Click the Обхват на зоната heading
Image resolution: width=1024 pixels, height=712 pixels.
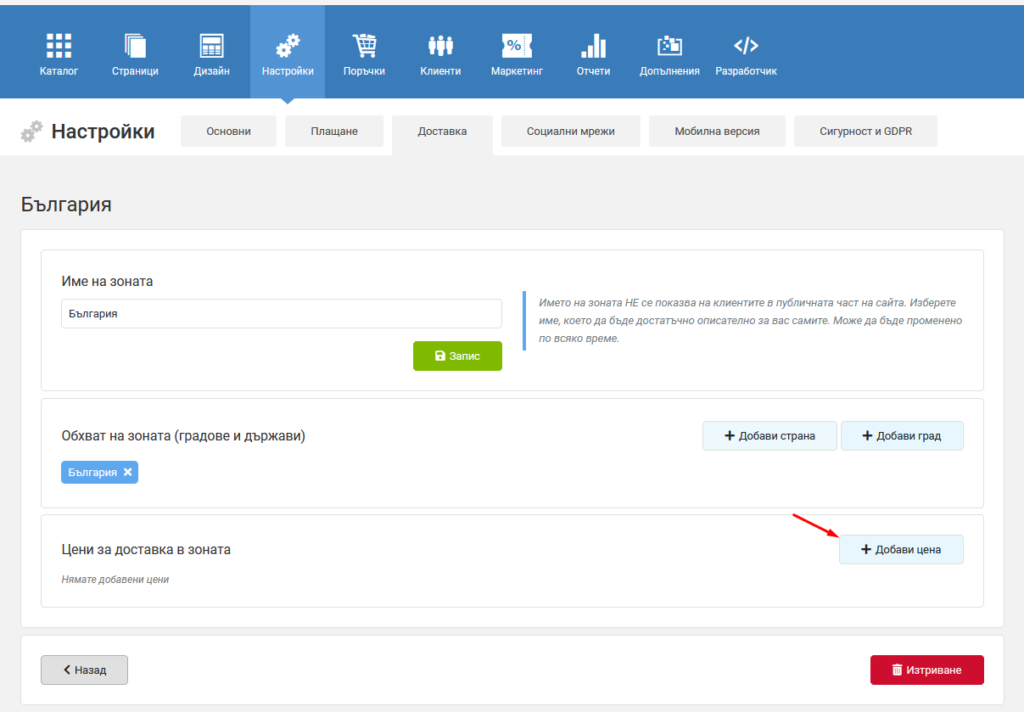(184, 436)
